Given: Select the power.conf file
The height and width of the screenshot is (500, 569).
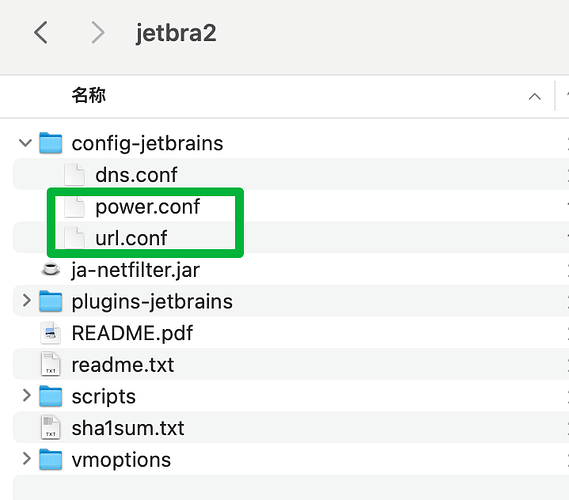Looking at the screenshot, I should (x=290, y=206).
